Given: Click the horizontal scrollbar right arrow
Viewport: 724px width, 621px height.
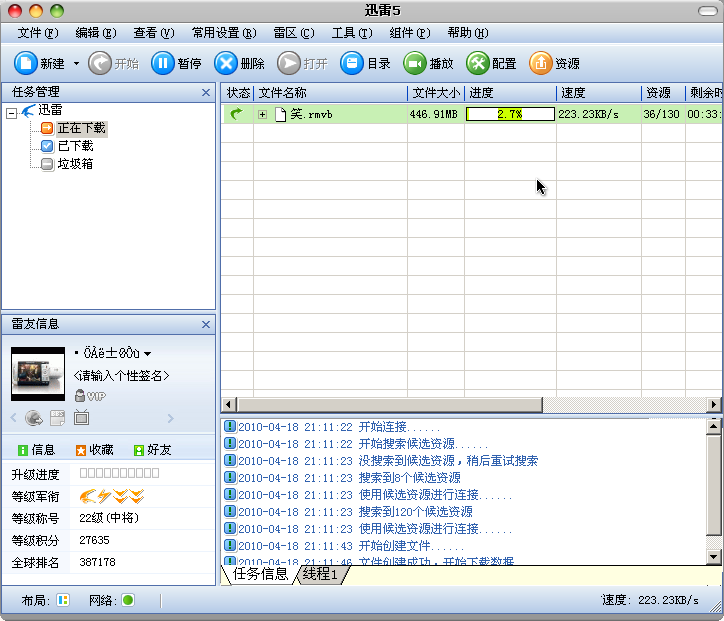Looking at the screenshot, I should point(714,404).
